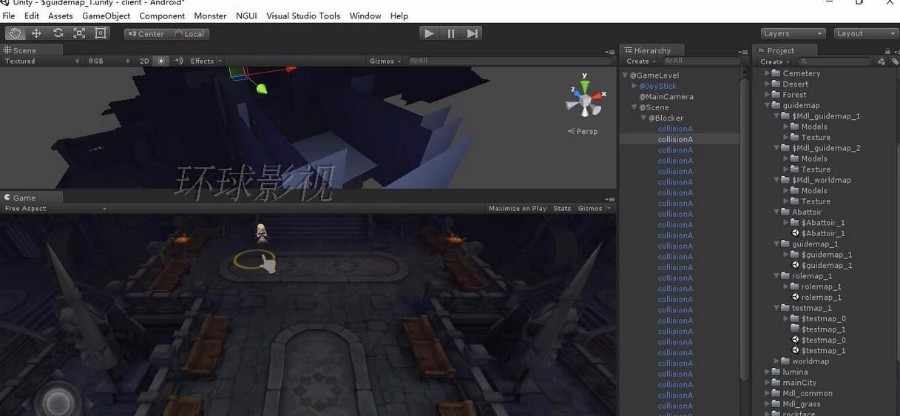Select the Hand view tool
The width and height of the screenshot is (900, 416).
pos(15,33)
